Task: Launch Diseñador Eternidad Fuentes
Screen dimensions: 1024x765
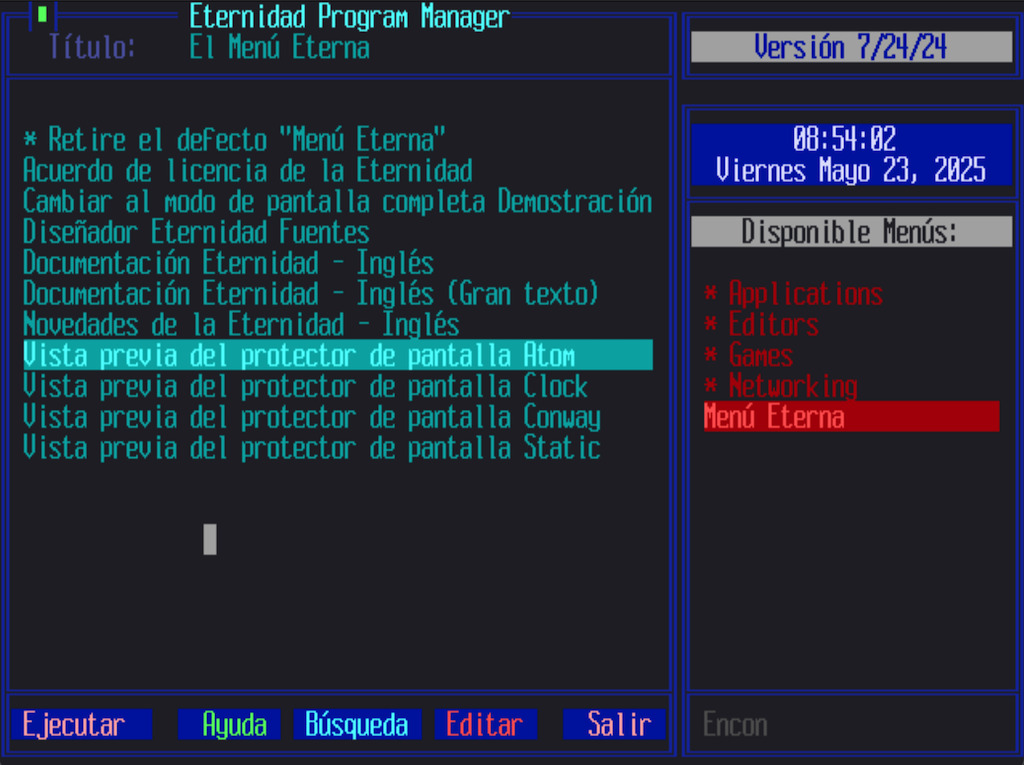Action: click(x=196, y=232)
